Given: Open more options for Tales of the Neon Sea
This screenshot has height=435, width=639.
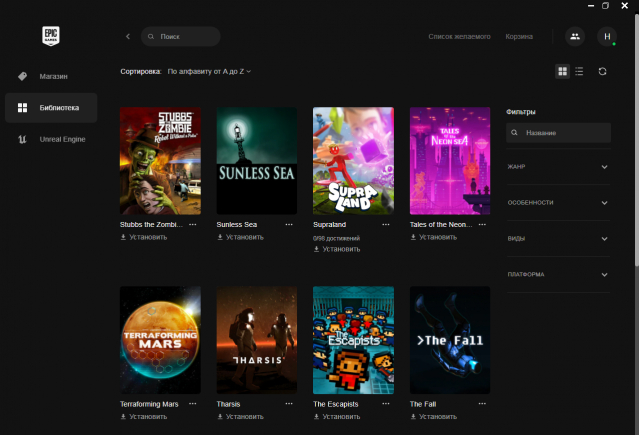Looking at the screenshot, I should (482, 224).
